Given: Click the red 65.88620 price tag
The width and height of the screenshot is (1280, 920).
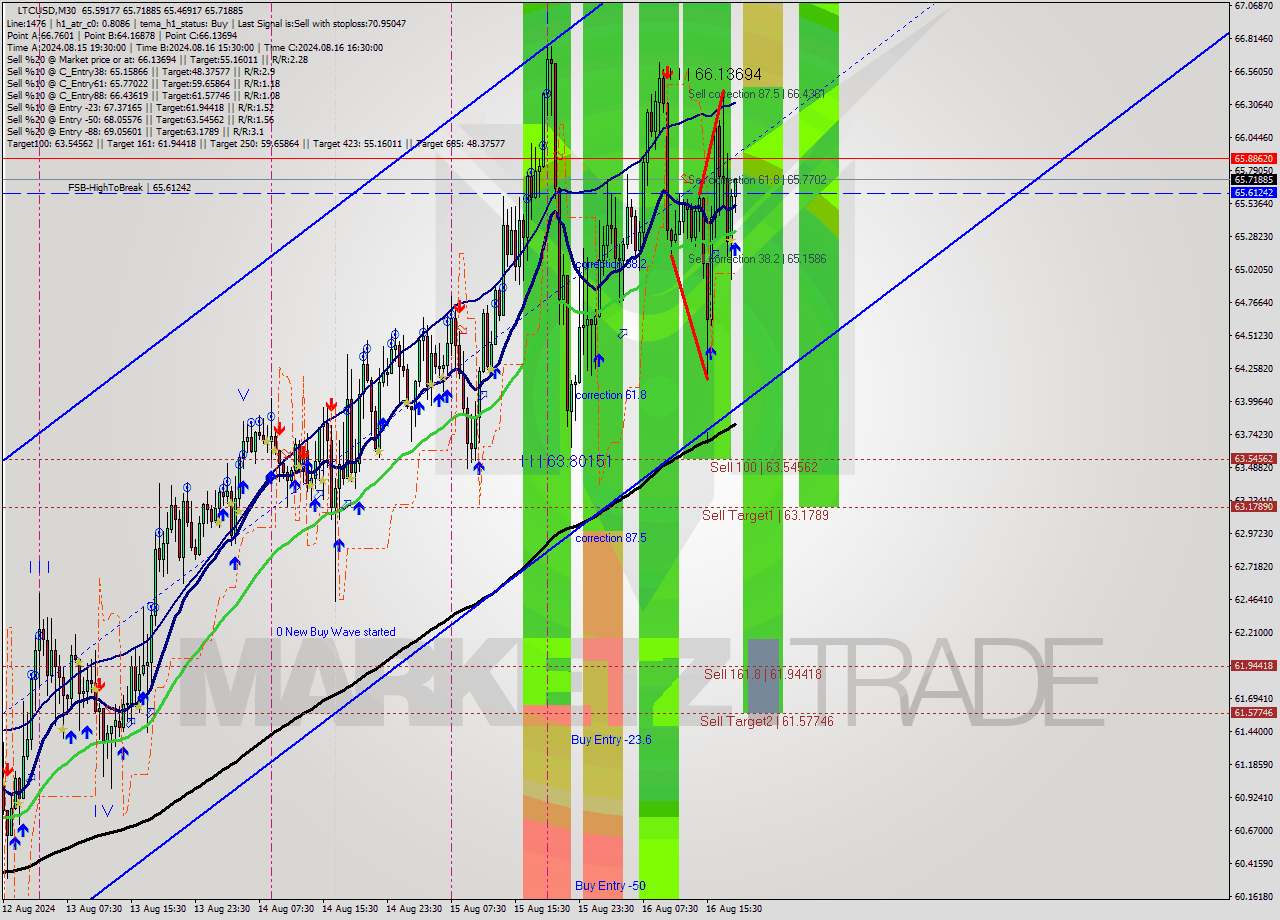Looking at the screenshot, I should (x=1254, y=158).
